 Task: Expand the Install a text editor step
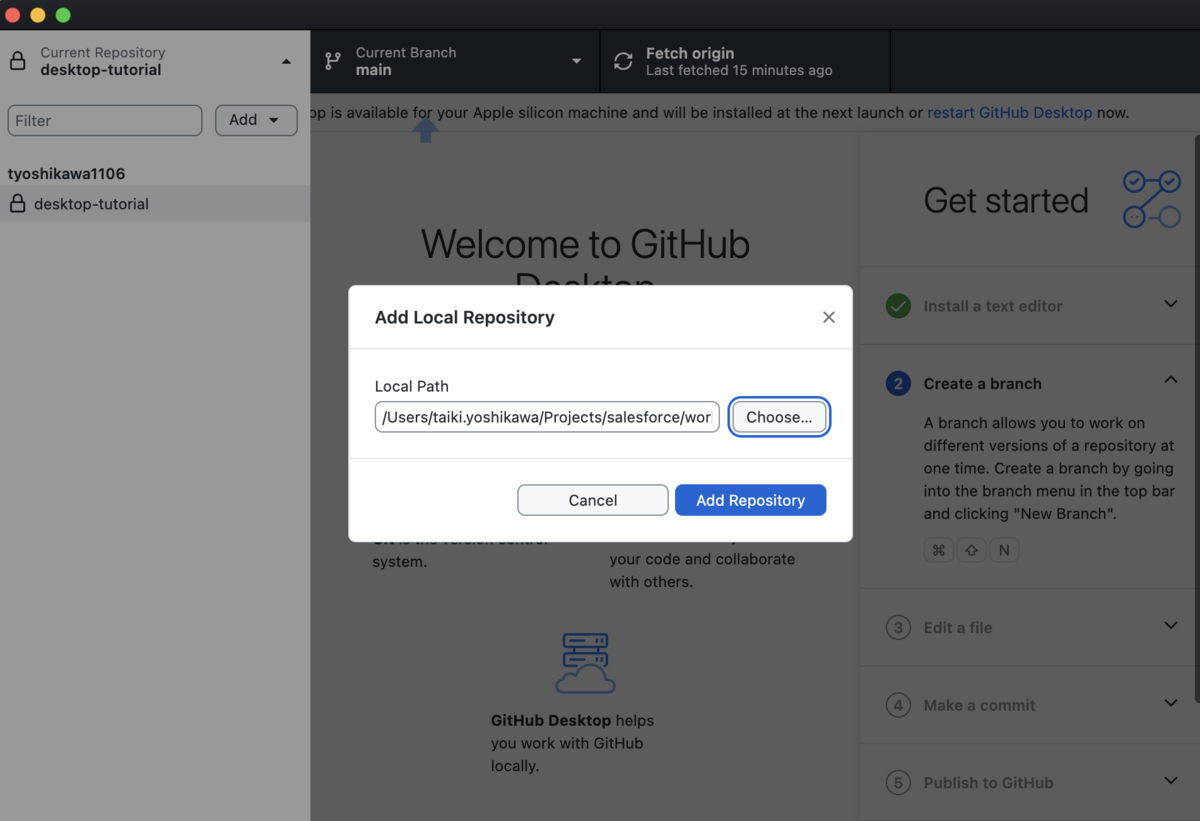(x=1170, y=305)
